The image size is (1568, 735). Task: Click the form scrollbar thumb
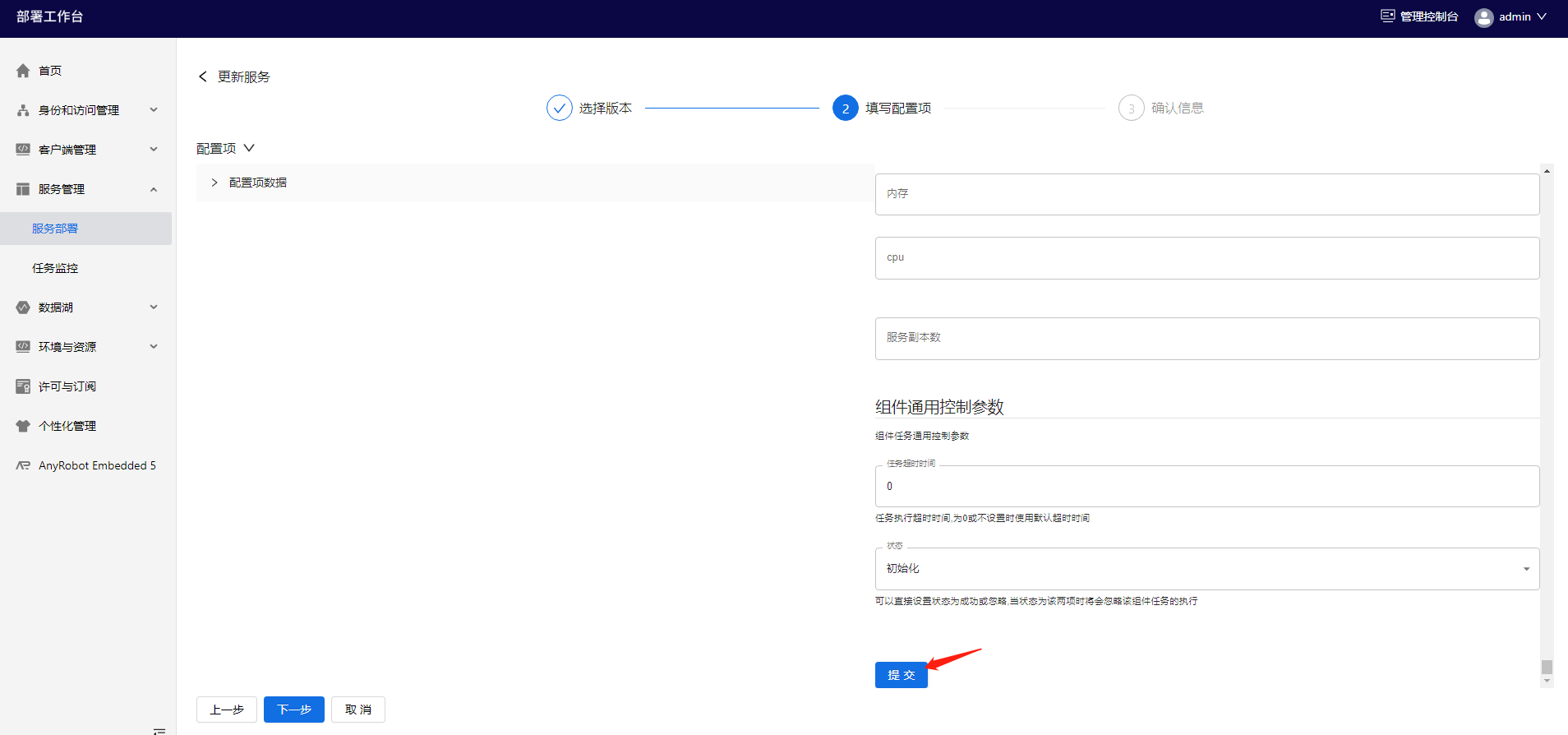click(1547, 667)
